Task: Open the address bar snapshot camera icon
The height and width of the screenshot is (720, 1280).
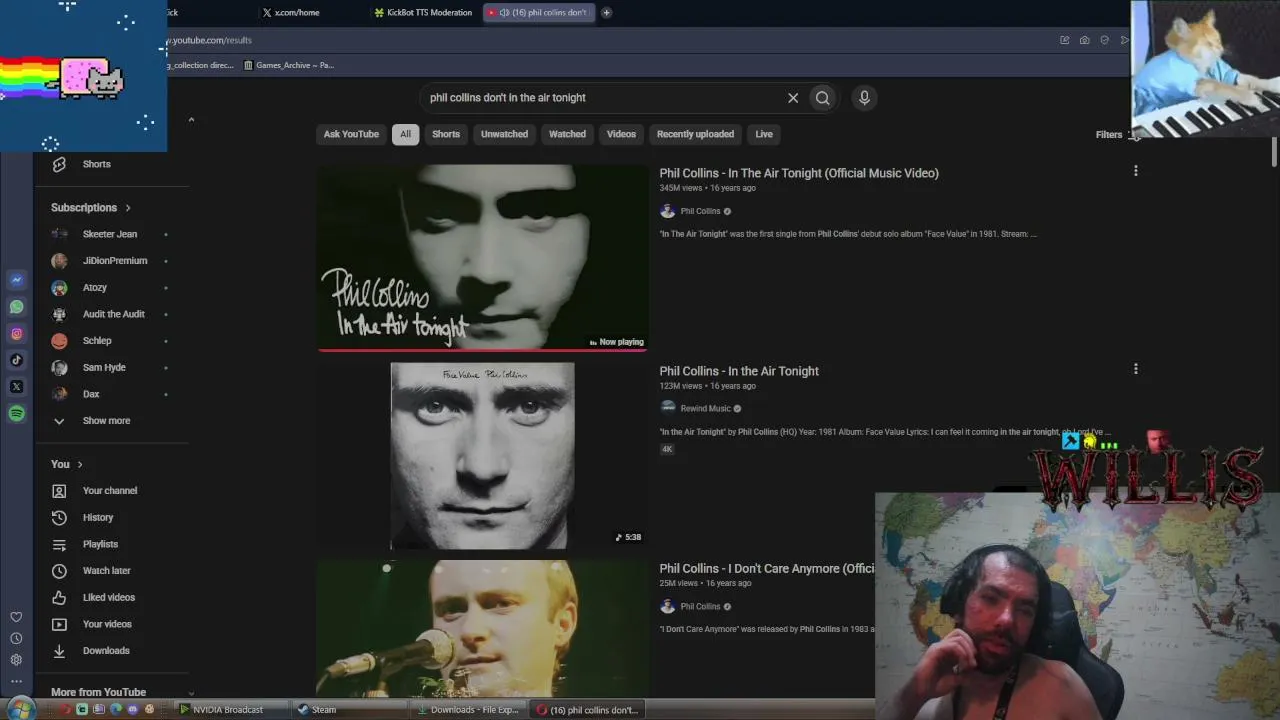Action: click(x=1084, y=40)
